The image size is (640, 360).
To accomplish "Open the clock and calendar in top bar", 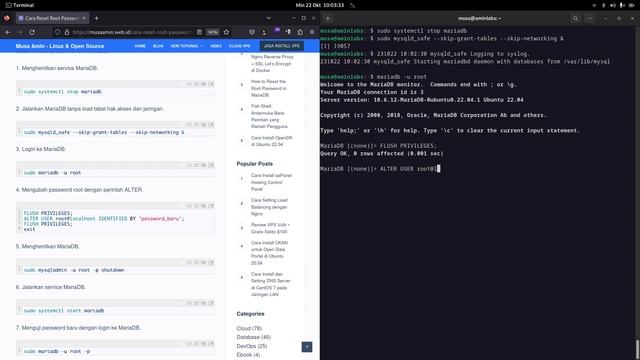I will 320,5.
